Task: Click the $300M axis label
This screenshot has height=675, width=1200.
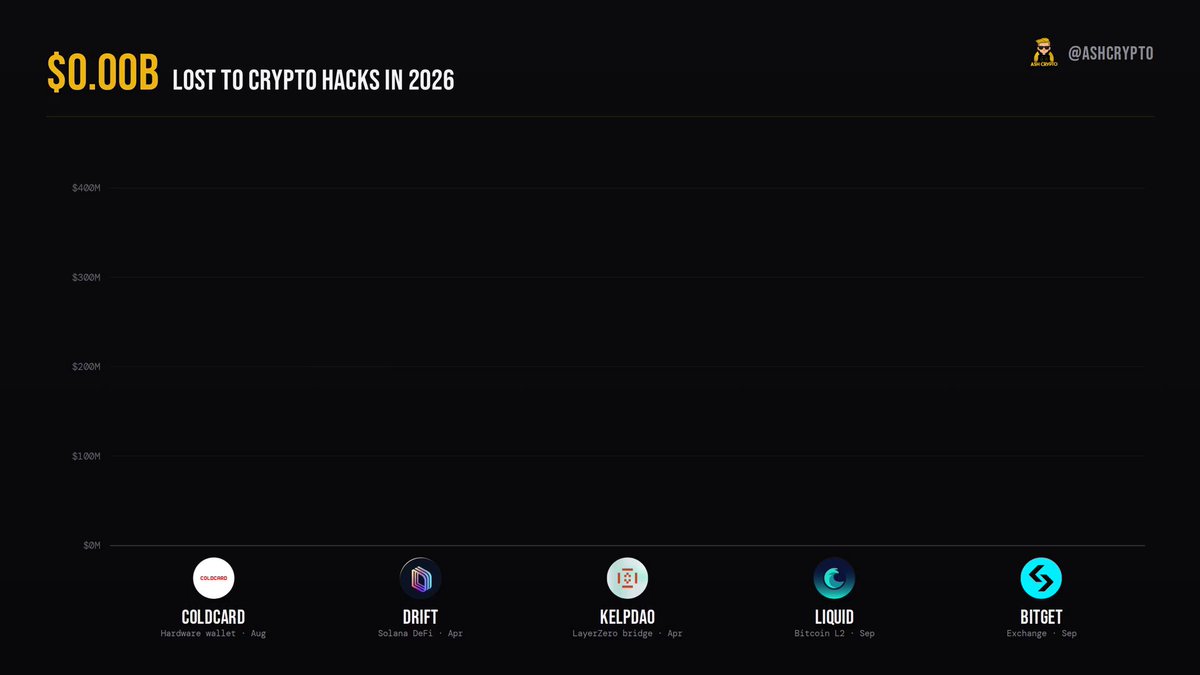Action: pyautogui.click(x=86, y=277)
